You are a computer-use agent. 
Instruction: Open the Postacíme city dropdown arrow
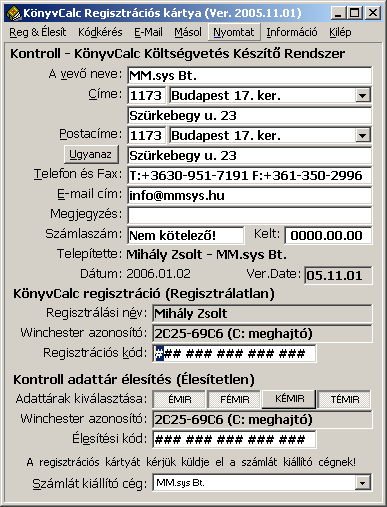point(362,136)
